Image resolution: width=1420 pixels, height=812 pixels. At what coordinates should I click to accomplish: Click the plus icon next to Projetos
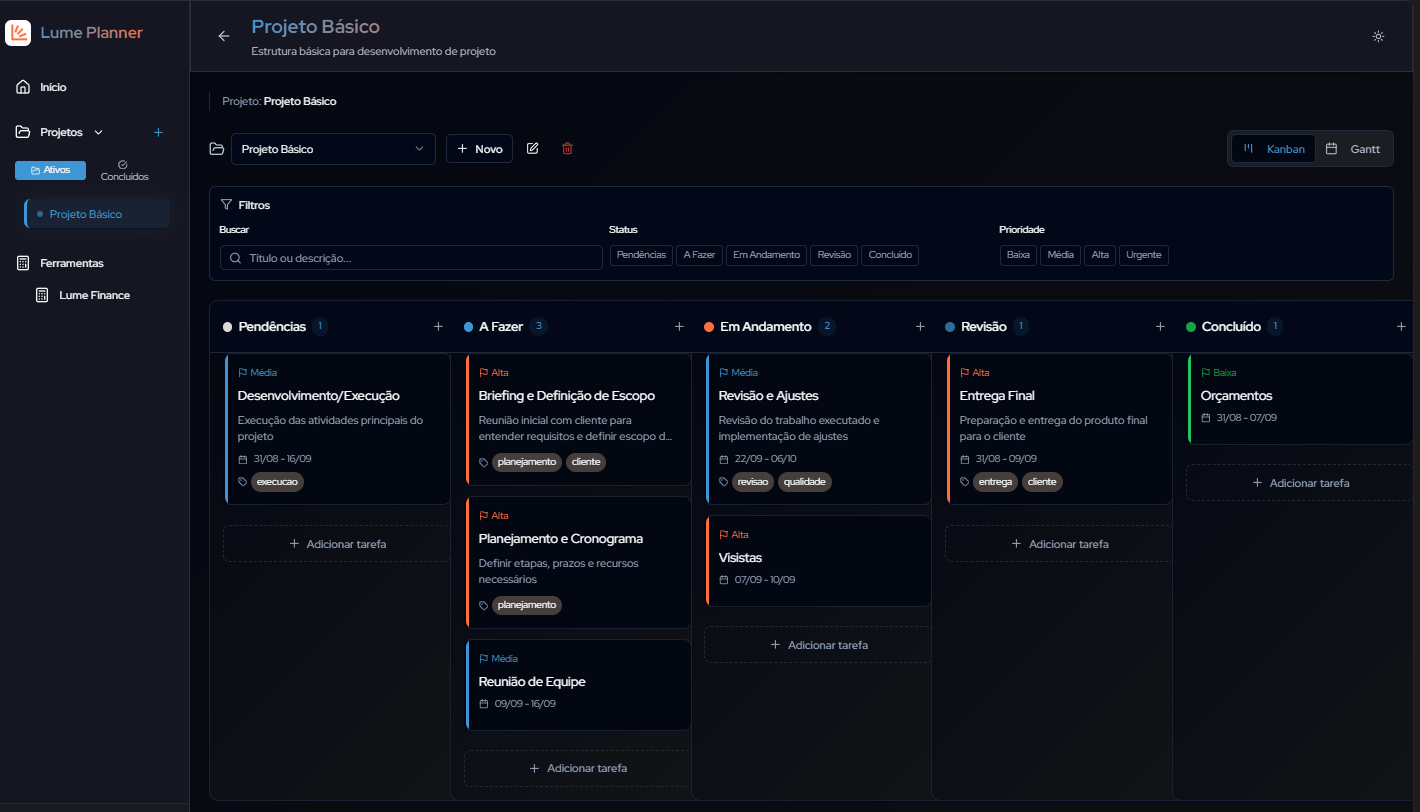[158, 132]
